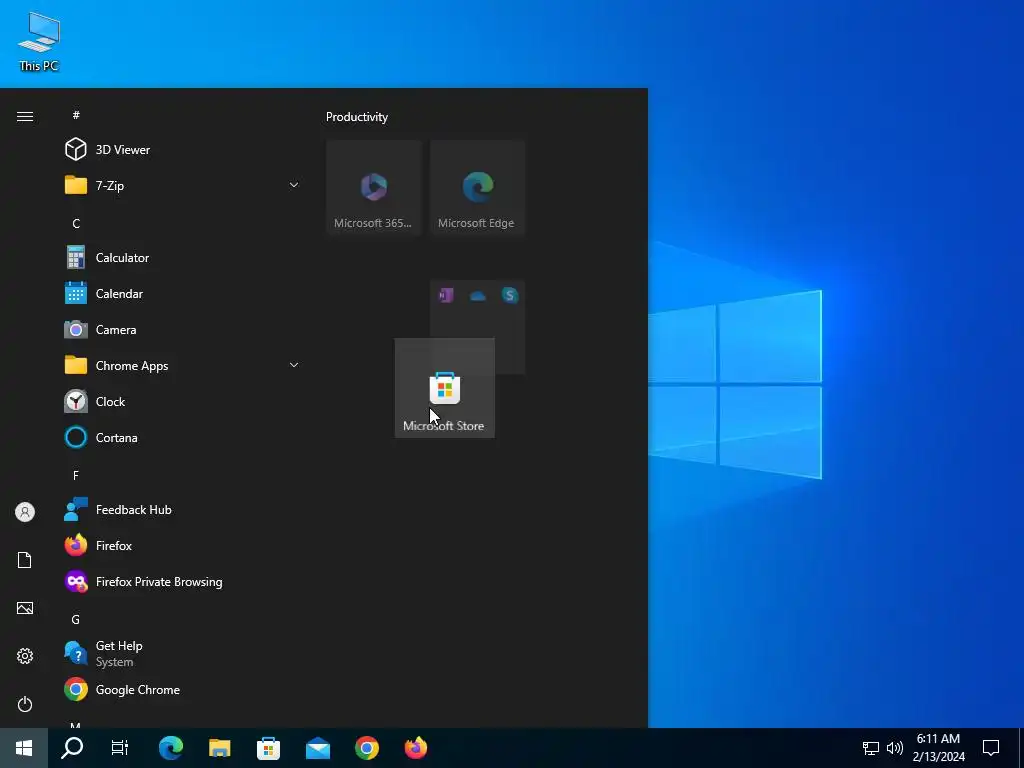Launch Google Chrome from the Start menu list
Screen dimensions: 1024x768
pos(183,690)
